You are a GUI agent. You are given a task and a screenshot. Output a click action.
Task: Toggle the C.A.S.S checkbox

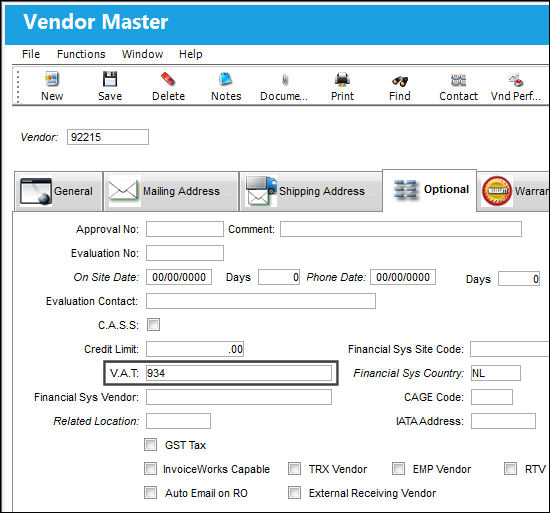(153, 324)
